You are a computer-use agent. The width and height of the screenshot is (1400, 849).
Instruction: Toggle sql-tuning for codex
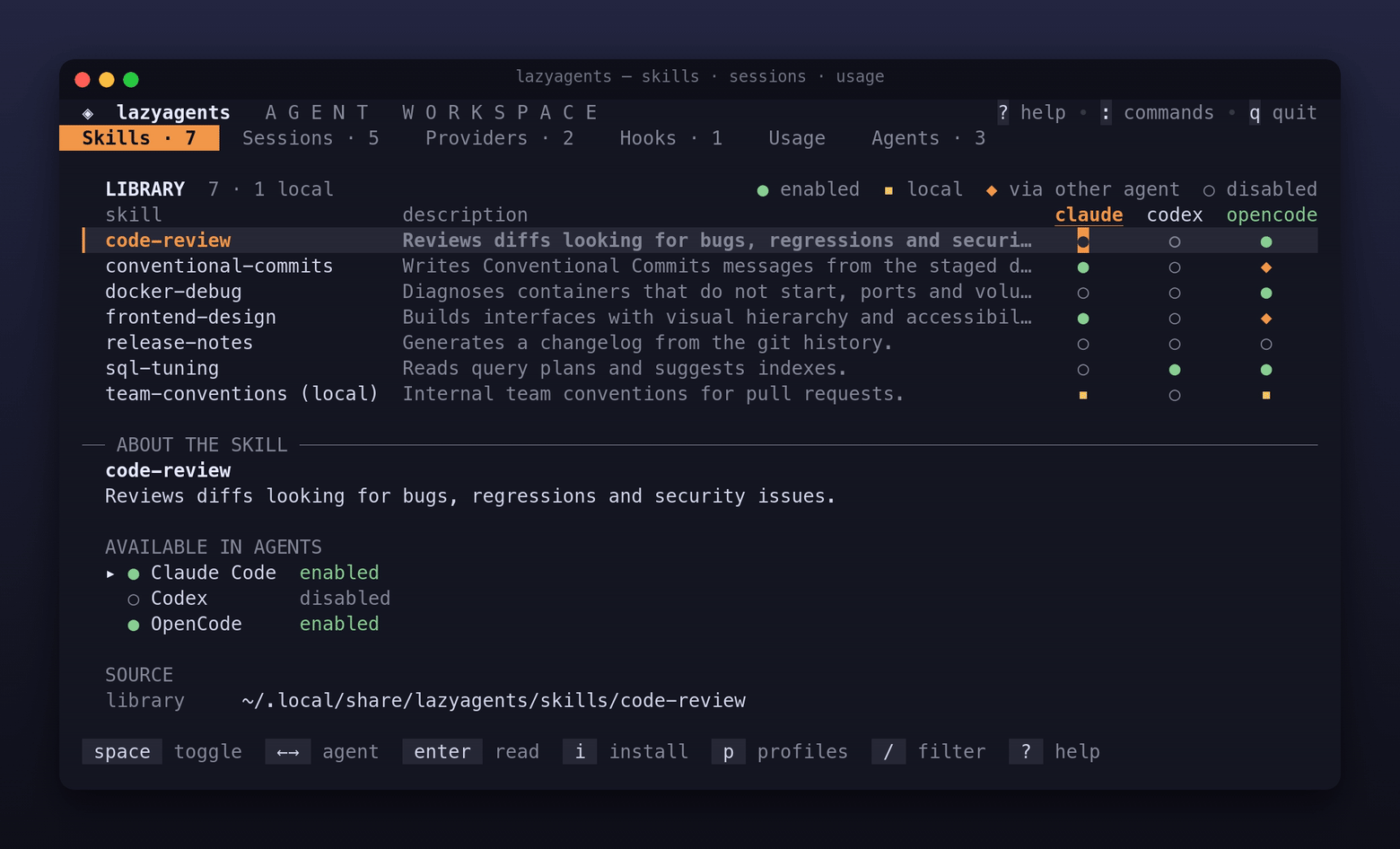point(1175,370)
